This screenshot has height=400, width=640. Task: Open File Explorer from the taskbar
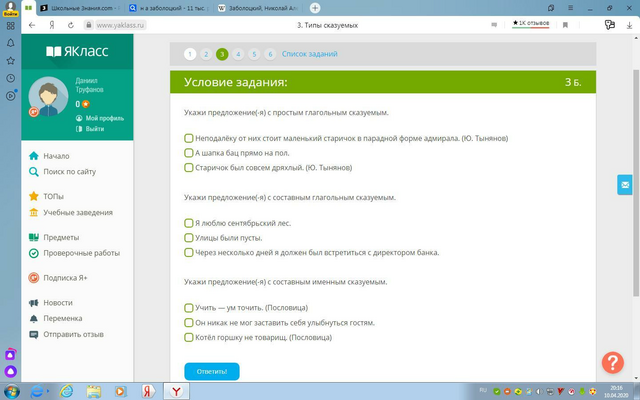click(x=93, y=391)
